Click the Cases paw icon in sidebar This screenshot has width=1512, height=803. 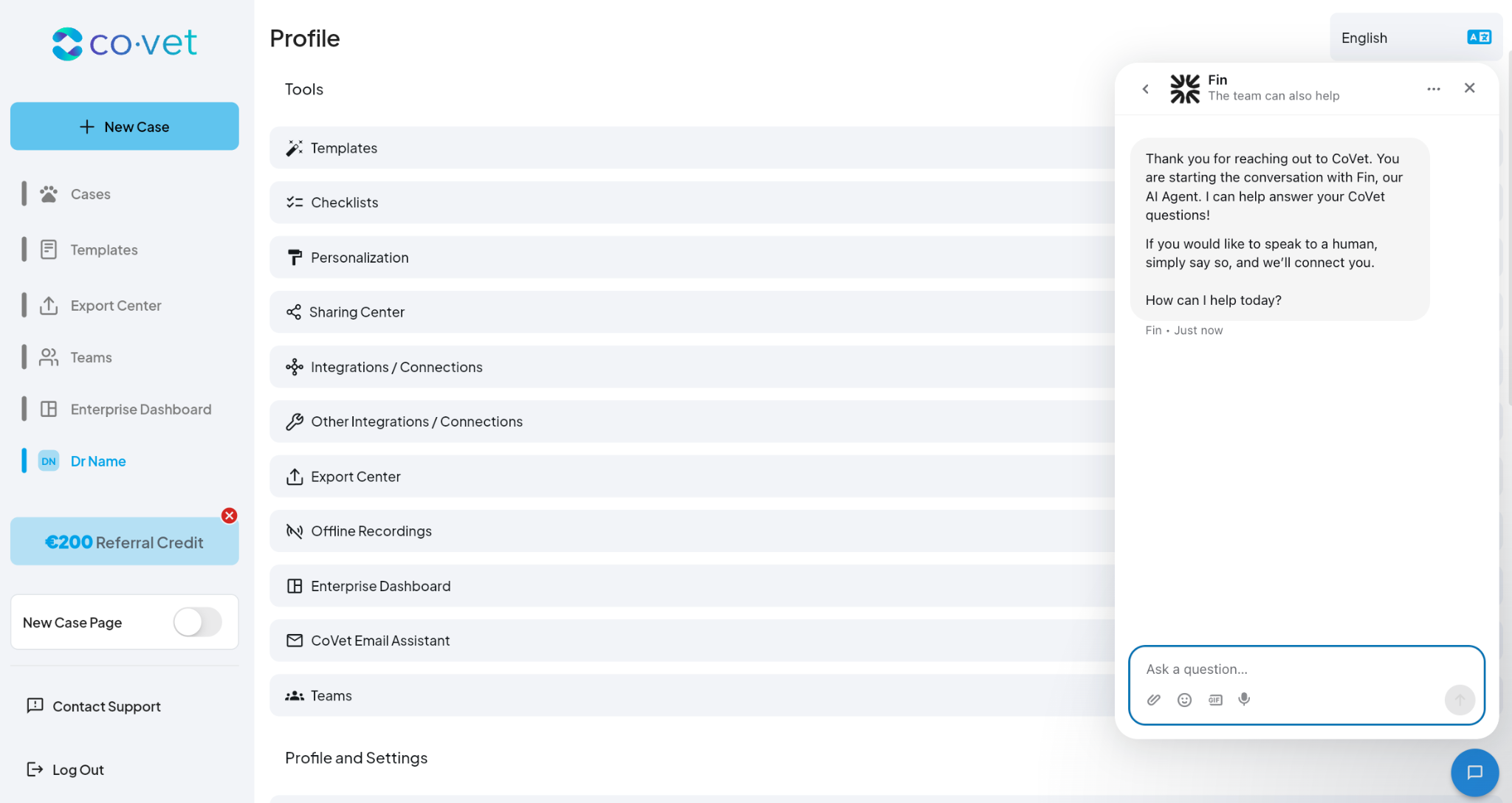[49, 194]
